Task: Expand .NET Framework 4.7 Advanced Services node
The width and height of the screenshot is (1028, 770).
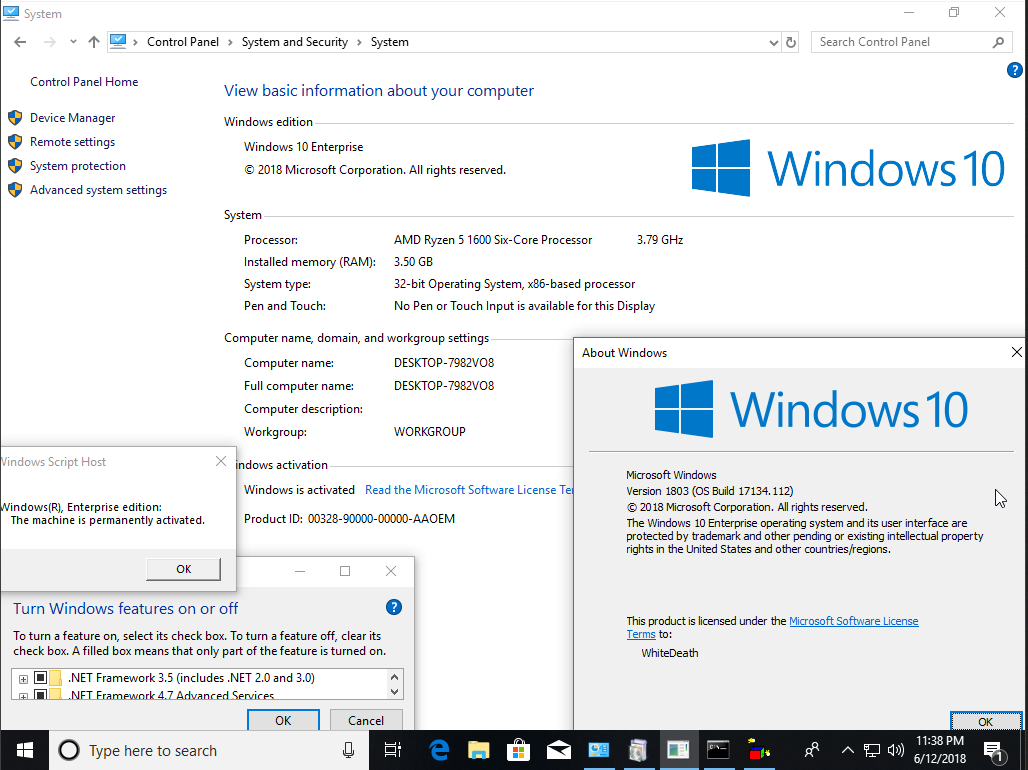Action: pyautogui.click(x=23, y=696)
